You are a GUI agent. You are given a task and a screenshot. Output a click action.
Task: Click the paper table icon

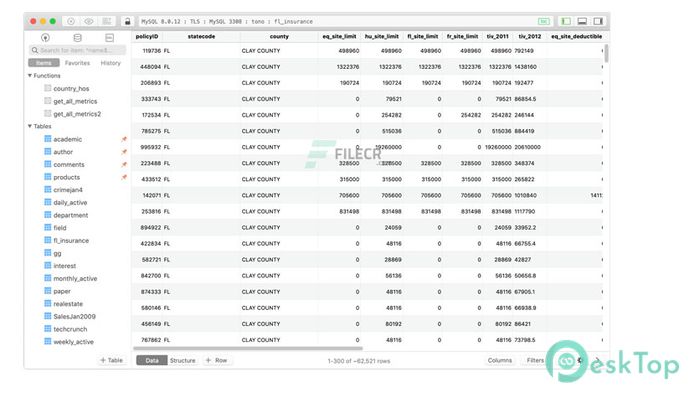coord(48,291)
